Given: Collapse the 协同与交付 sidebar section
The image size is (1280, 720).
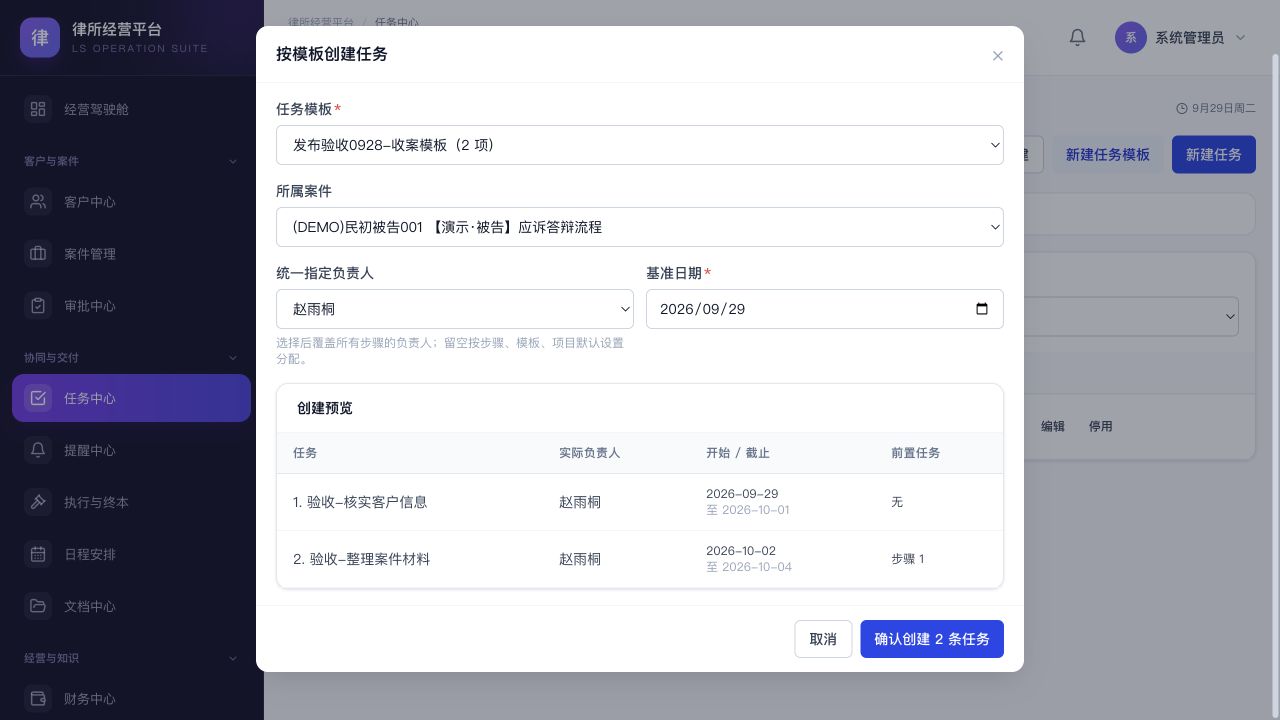Looking at the screenshot, I should 233,357.
